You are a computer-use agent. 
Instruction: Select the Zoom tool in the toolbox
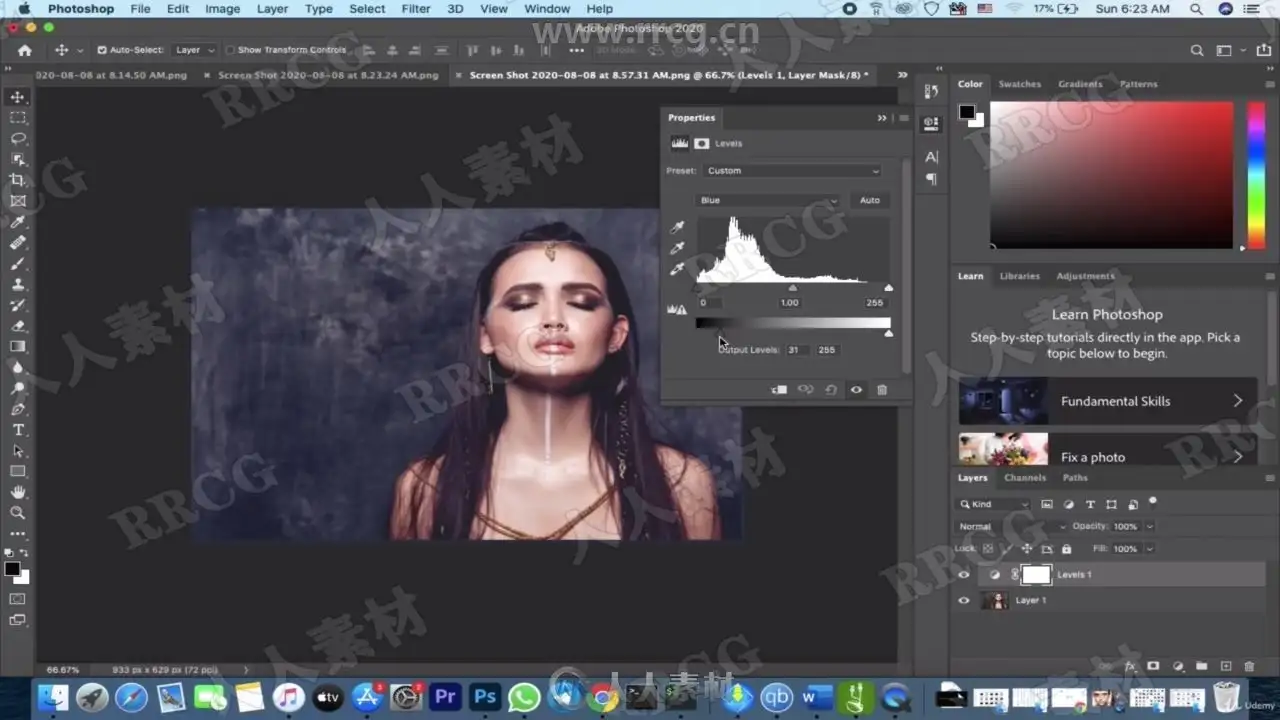click(x=18, y=513)
